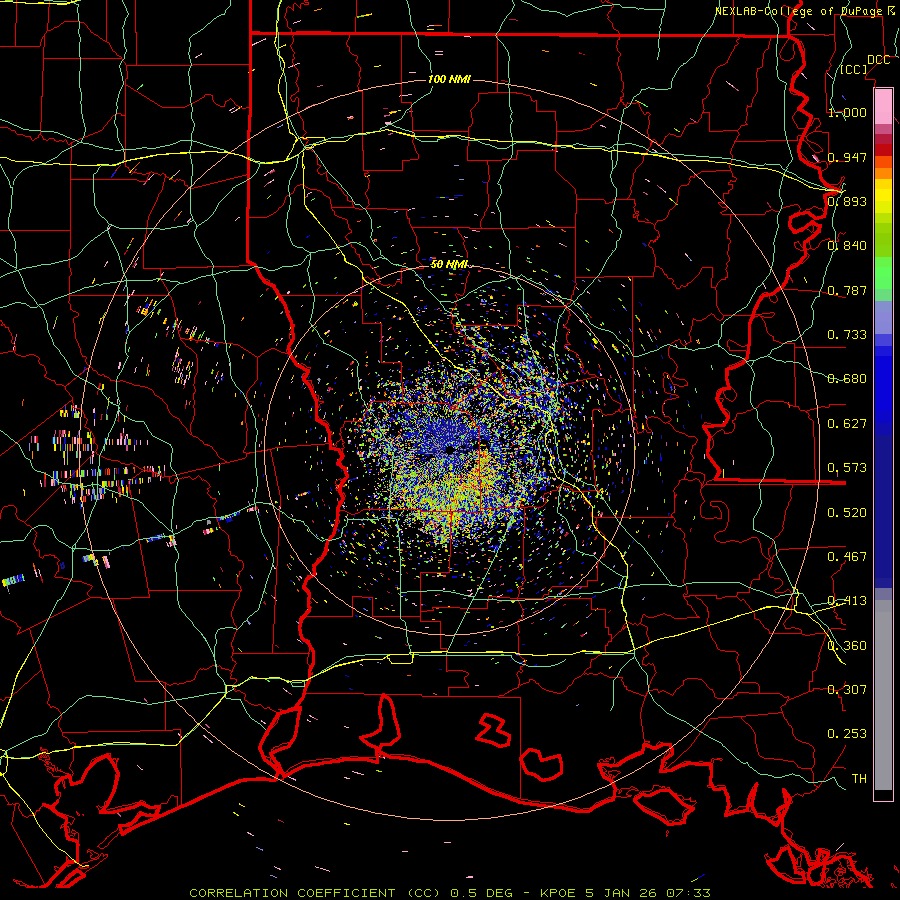Click the 50 NMI range ring label
This screenshot has height=900, width=900.
449,264
